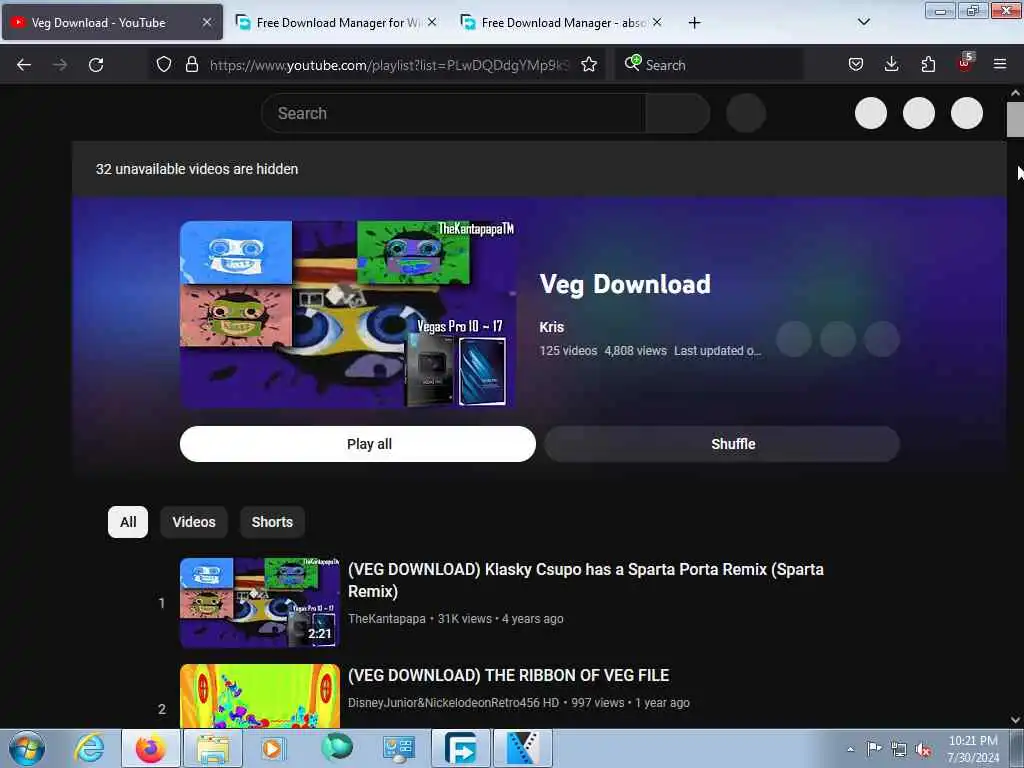This screenshot has width=1024, height=768.
Task: Open Internet Explorer from the taskbar
Action: (x=89, y=748)
